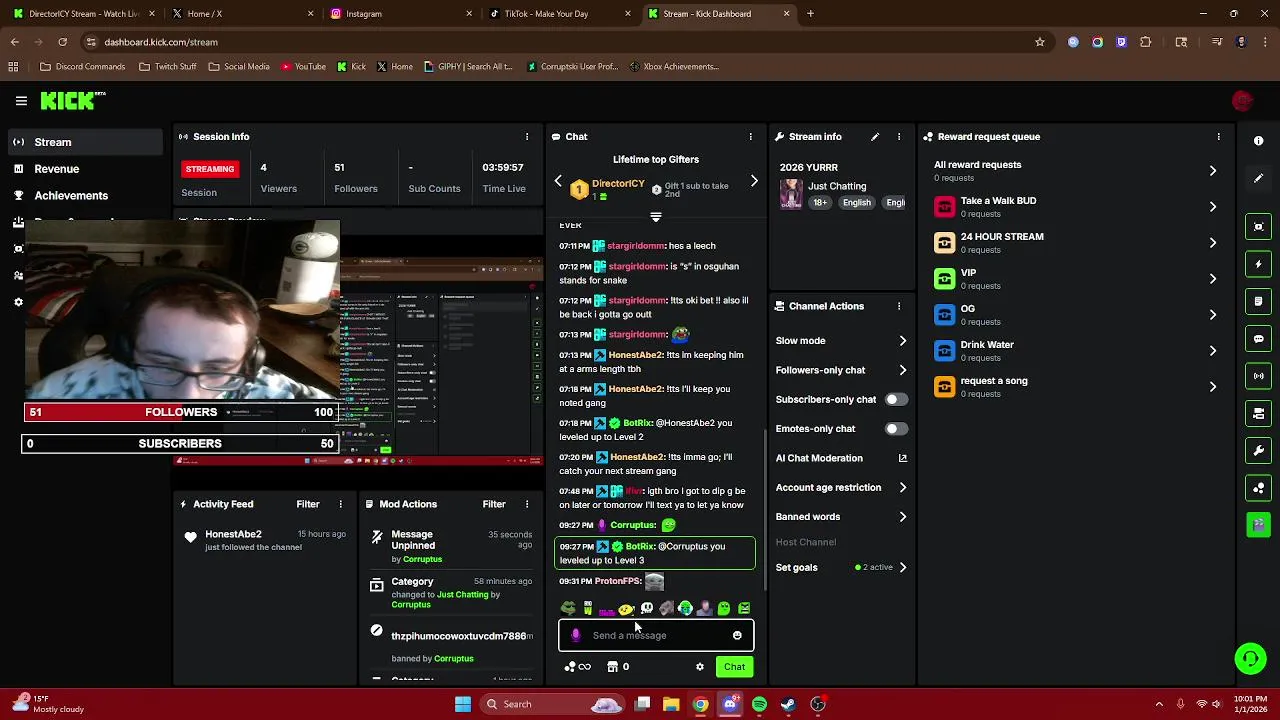Expand Banned words settings

tap(902, 517)
